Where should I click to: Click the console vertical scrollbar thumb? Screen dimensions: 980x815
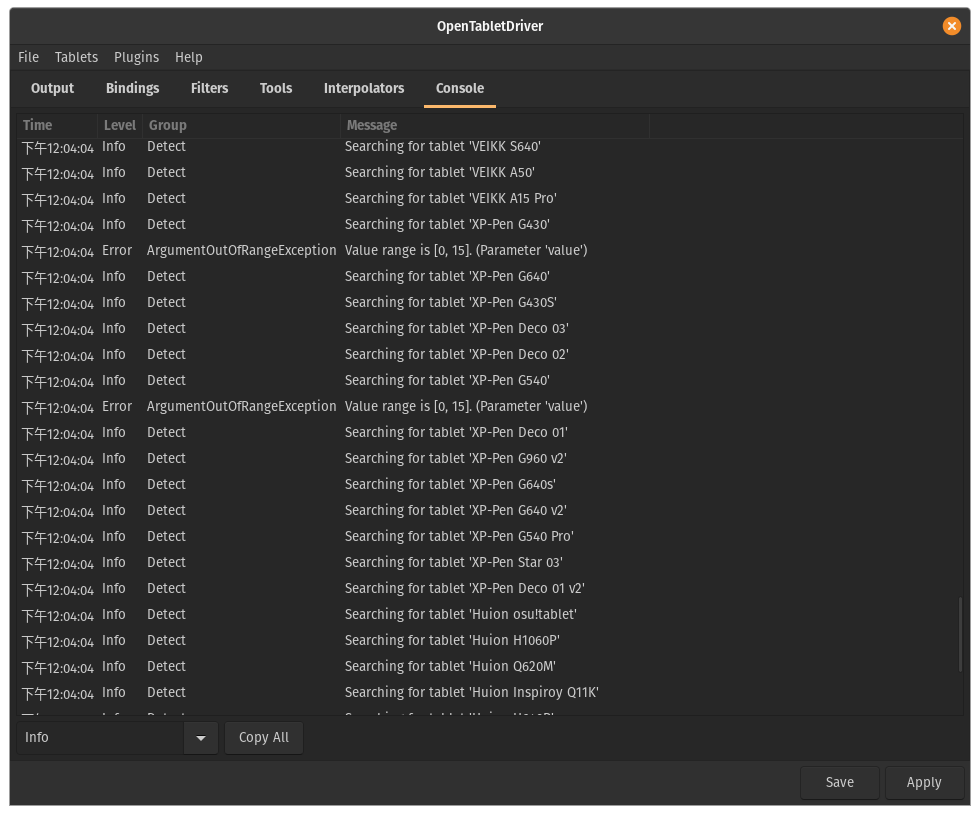click(960, 634)
